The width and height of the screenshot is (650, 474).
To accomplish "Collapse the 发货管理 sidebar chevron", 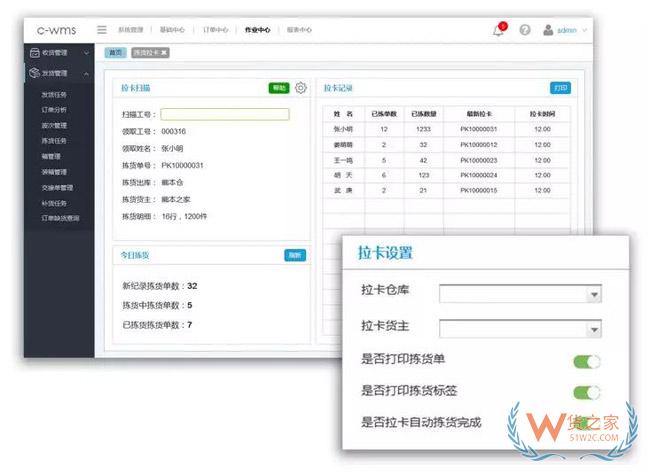I will pos(86,74).
